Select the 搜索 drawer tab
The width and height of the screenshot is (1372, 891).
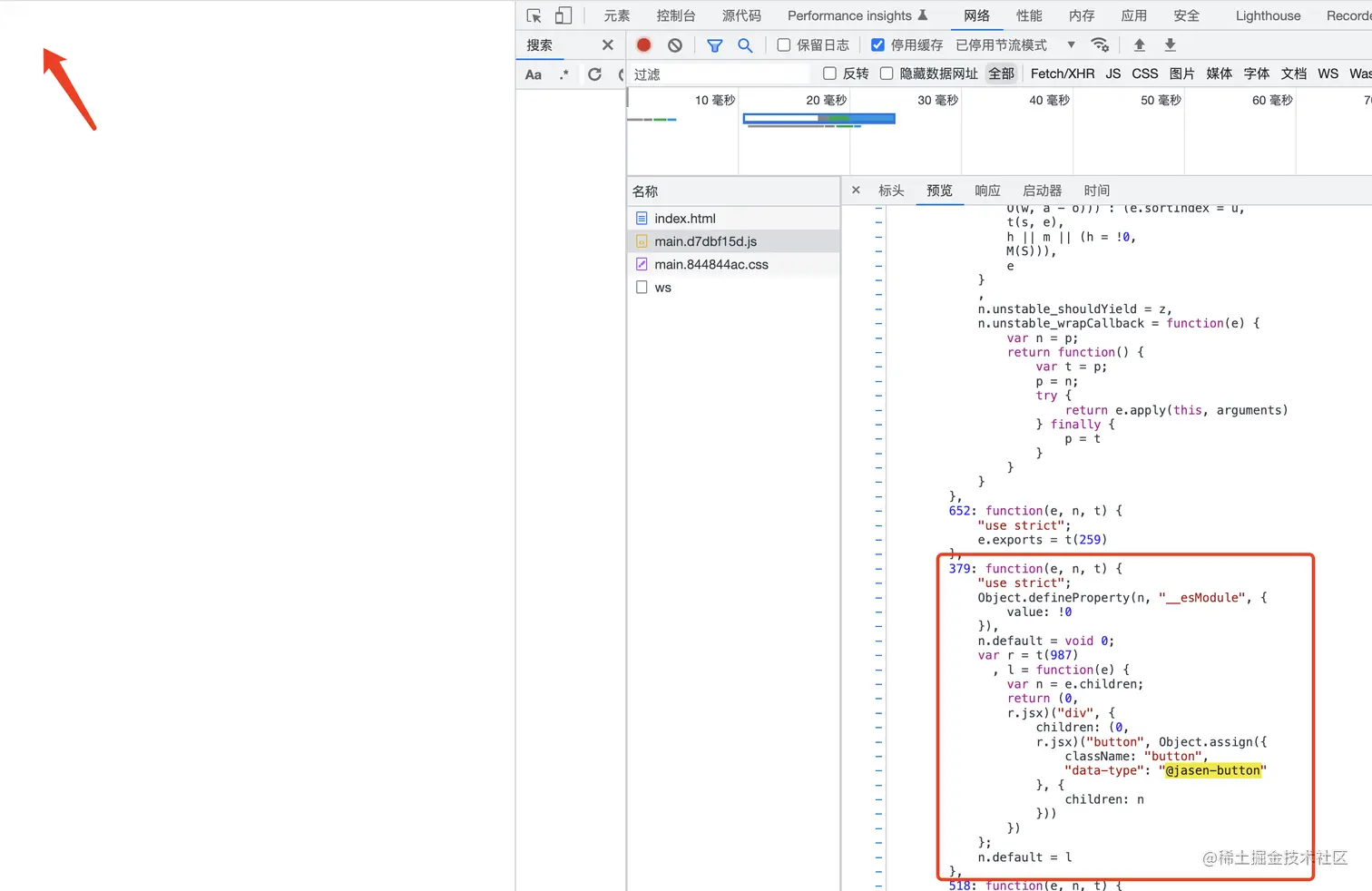point(539,44)
